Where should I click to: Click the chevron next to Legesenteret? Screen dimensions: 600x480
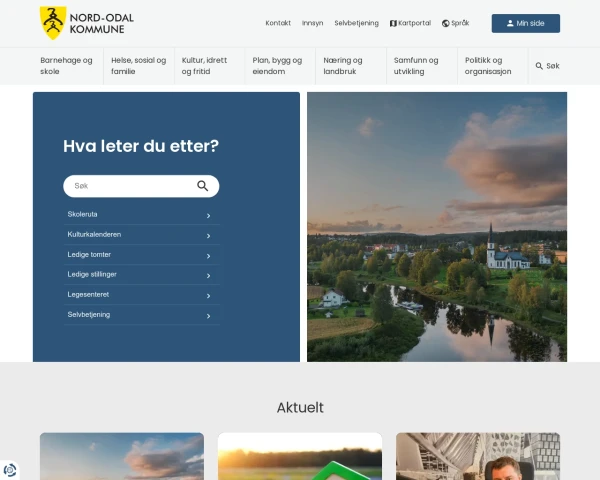click(x=209, y=296)
